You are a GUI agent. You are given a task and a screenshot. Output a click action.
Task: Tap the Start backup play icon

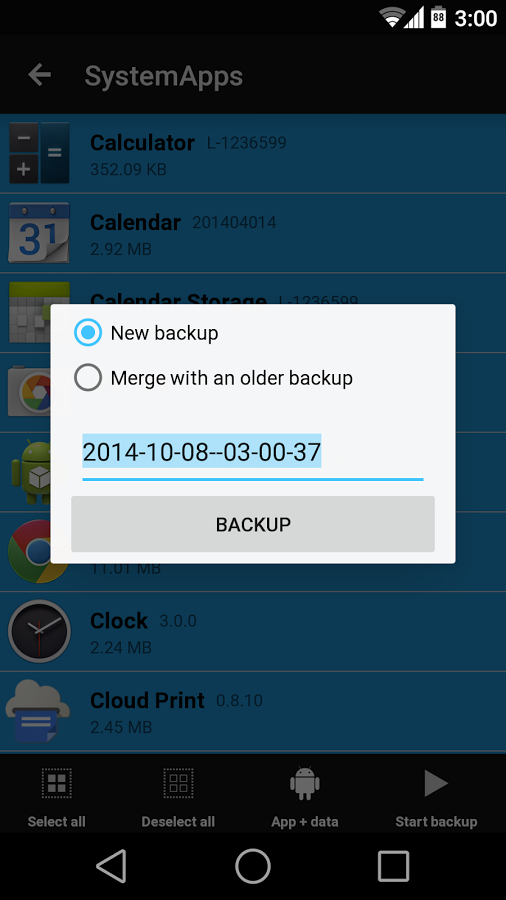(436, 783)
